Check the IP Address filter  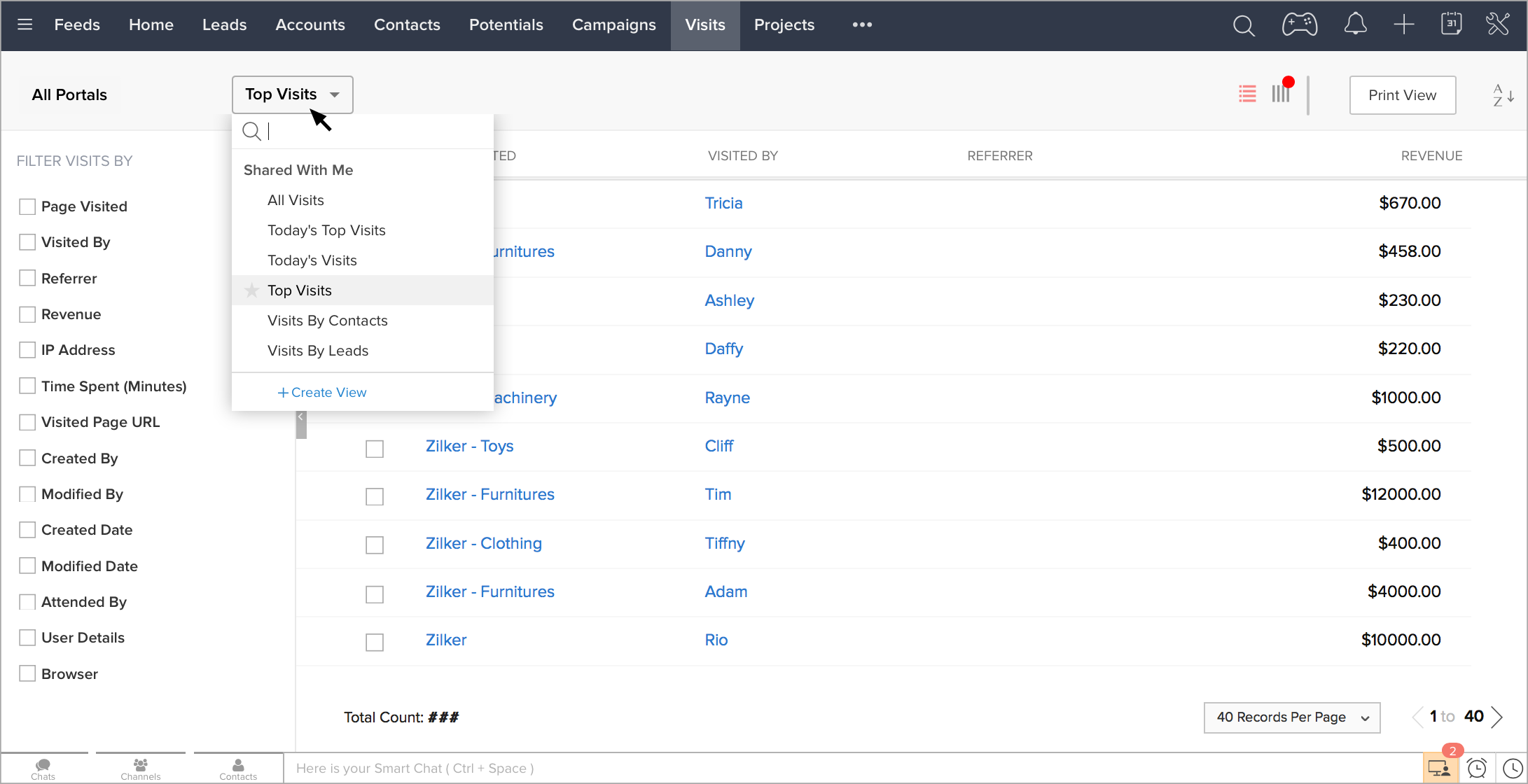click(27, 350)
